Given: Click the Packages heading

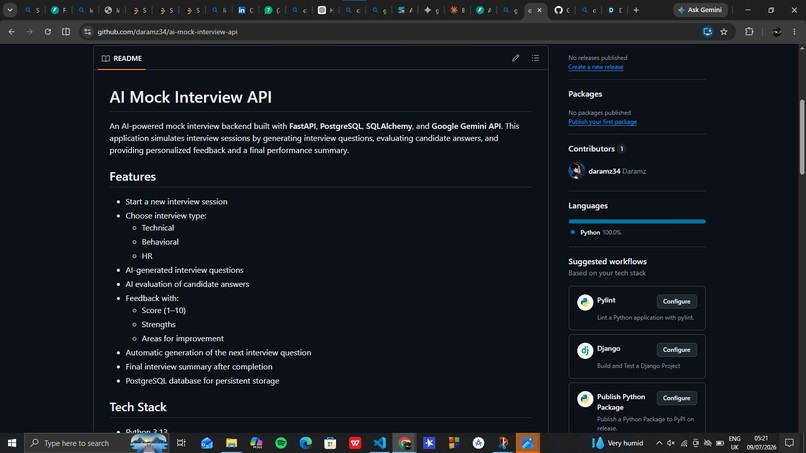Looking at the screenshot, I should (x=585, y=94).
